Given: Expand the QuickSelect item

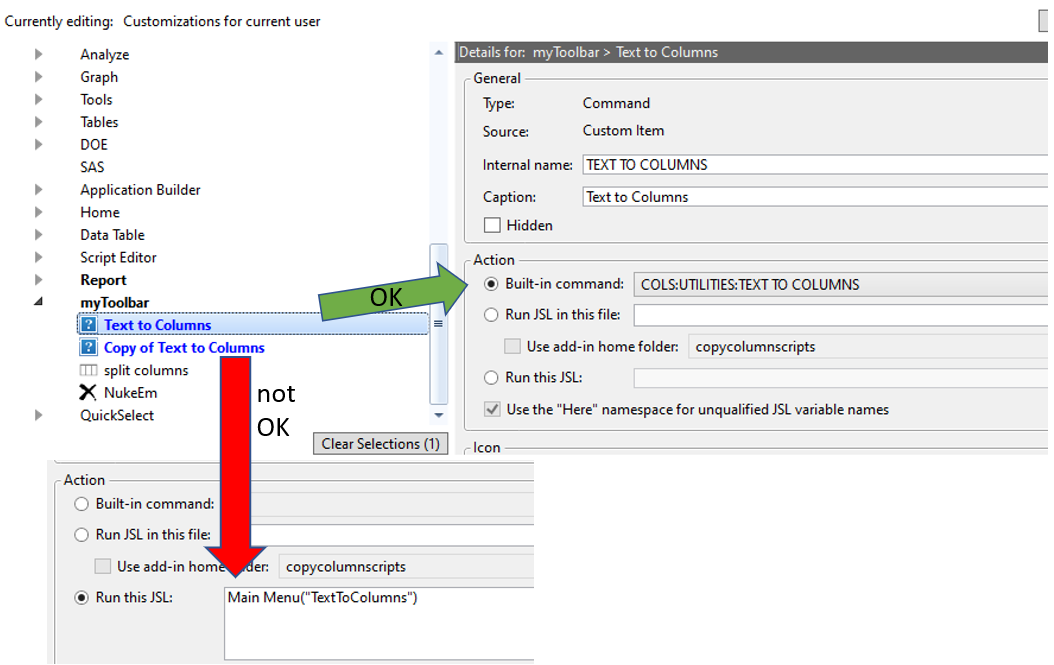Looking at the screenshot, I should point(37,415).
